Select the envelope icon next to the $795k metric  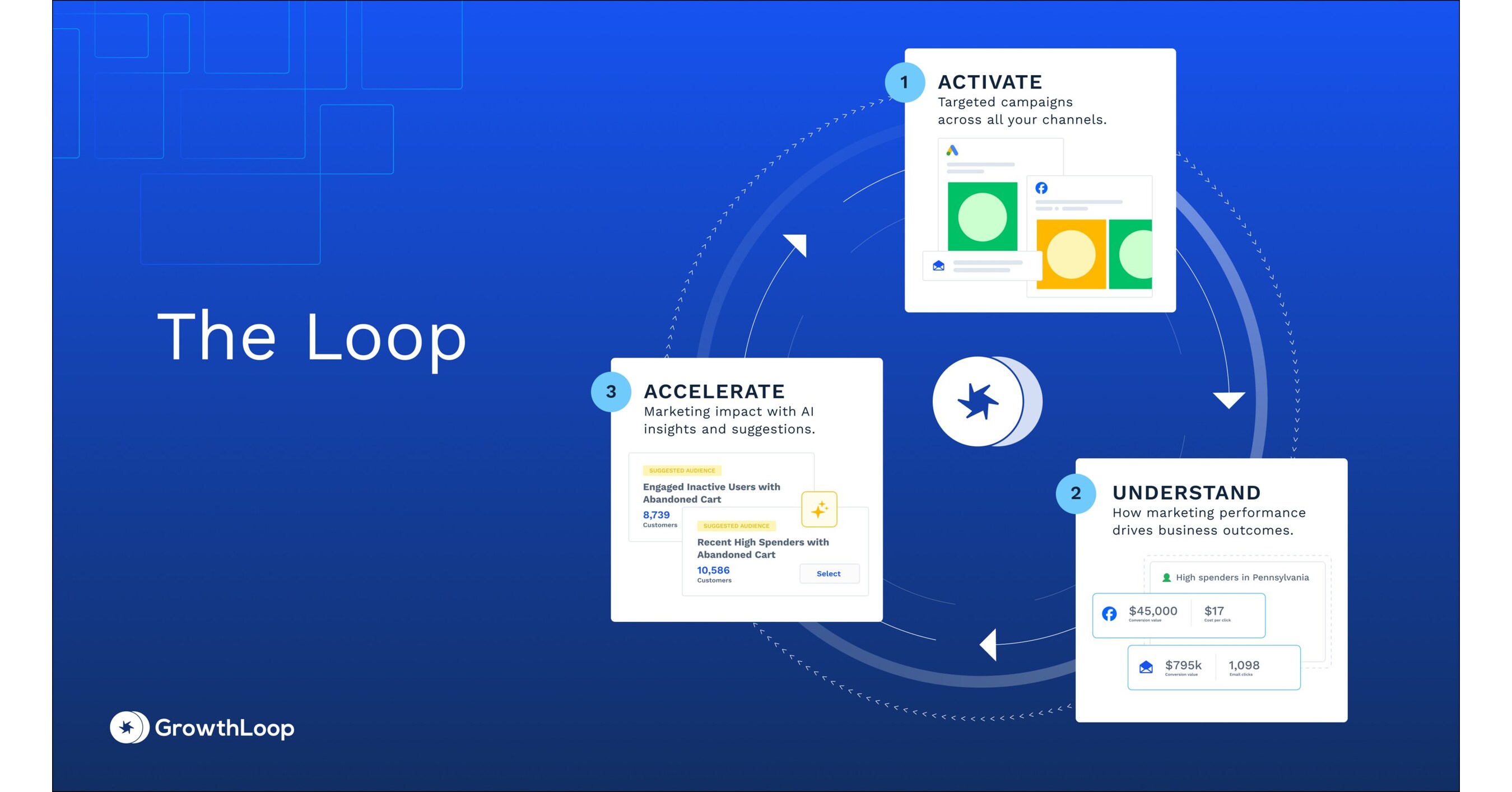pos(1146,666)
